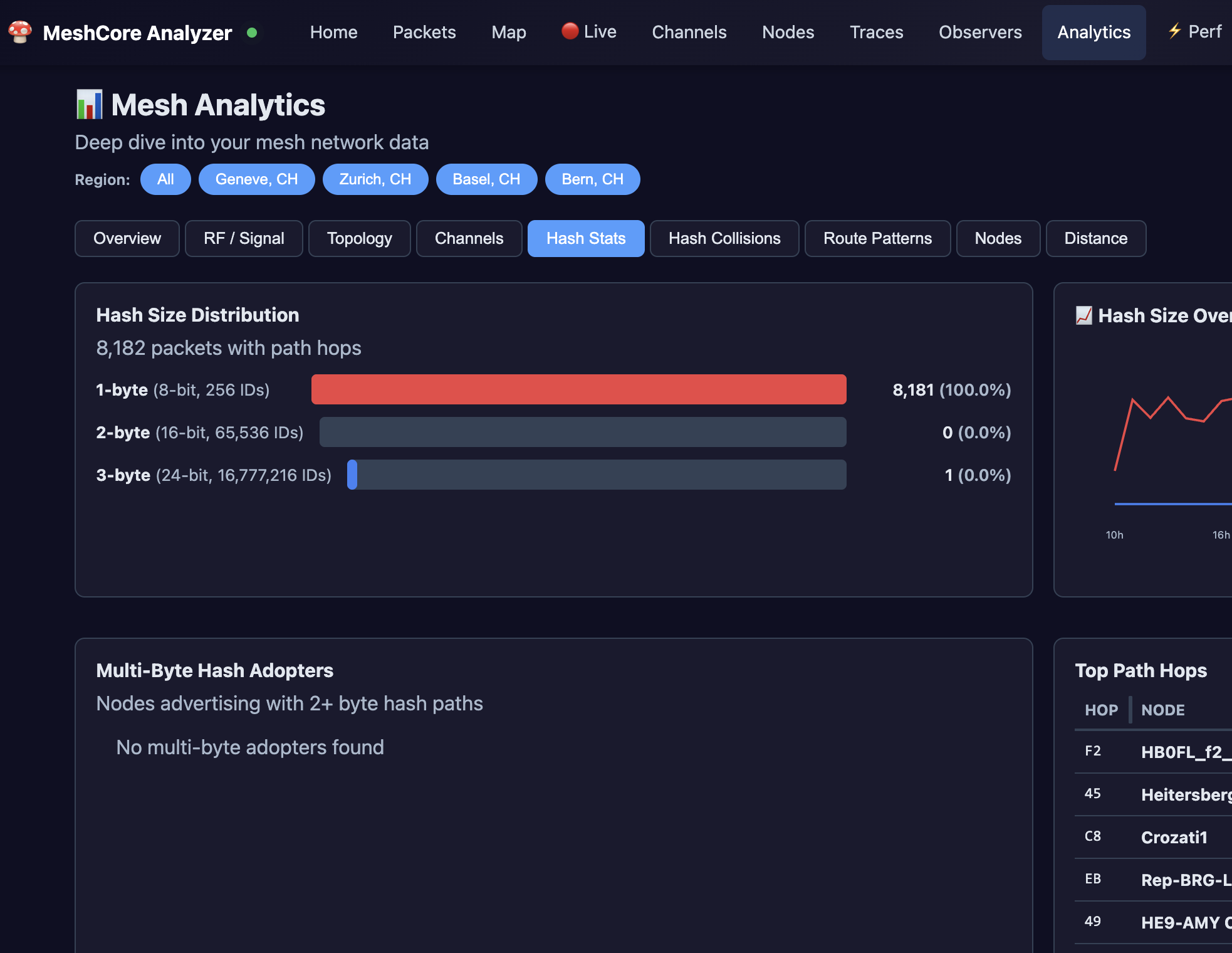Click the green connection status dot

point(252,33)
